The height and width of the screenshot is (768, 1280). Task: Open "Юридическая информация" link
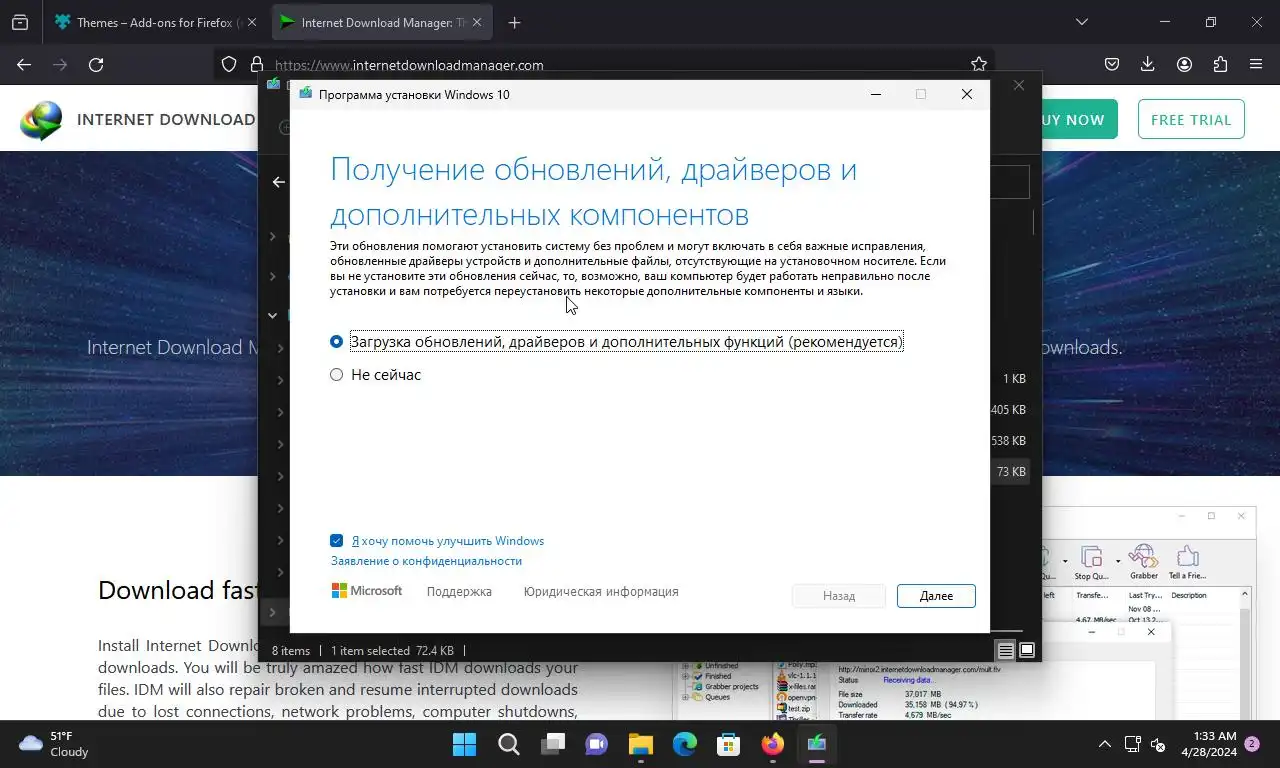[x=601, y=592]
